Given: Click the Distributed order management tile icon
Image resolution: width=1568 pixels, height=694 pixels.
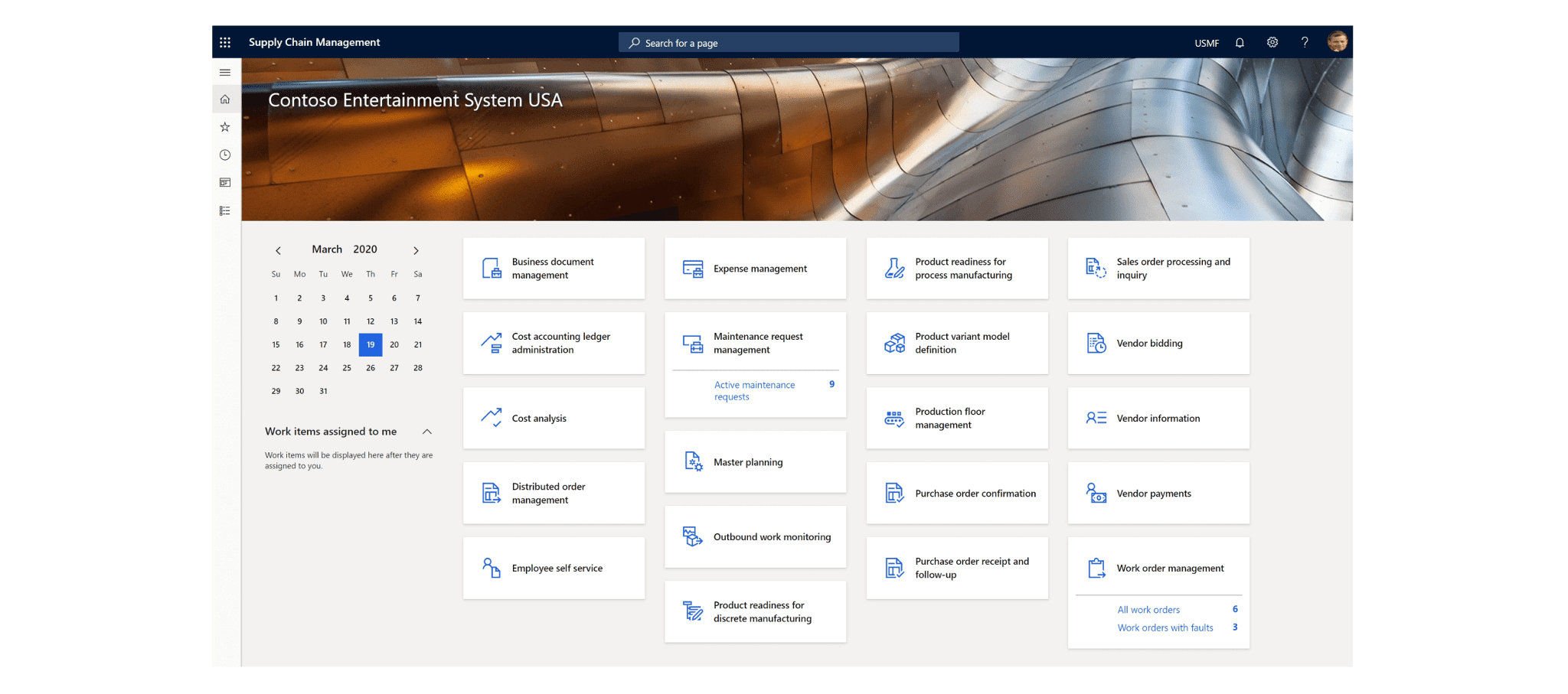Looking at the screenshot, I should 492,493.
